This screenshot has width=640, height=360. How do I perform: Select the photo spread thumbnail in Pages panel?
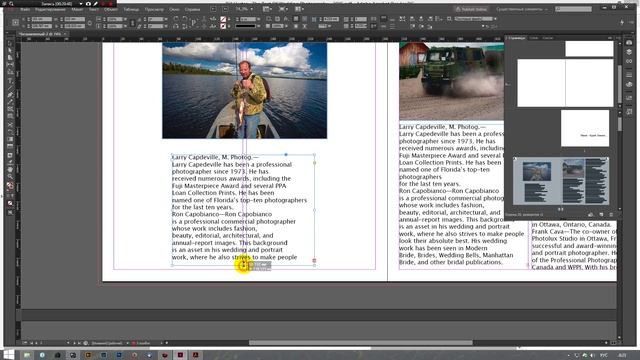coord(561,182)
